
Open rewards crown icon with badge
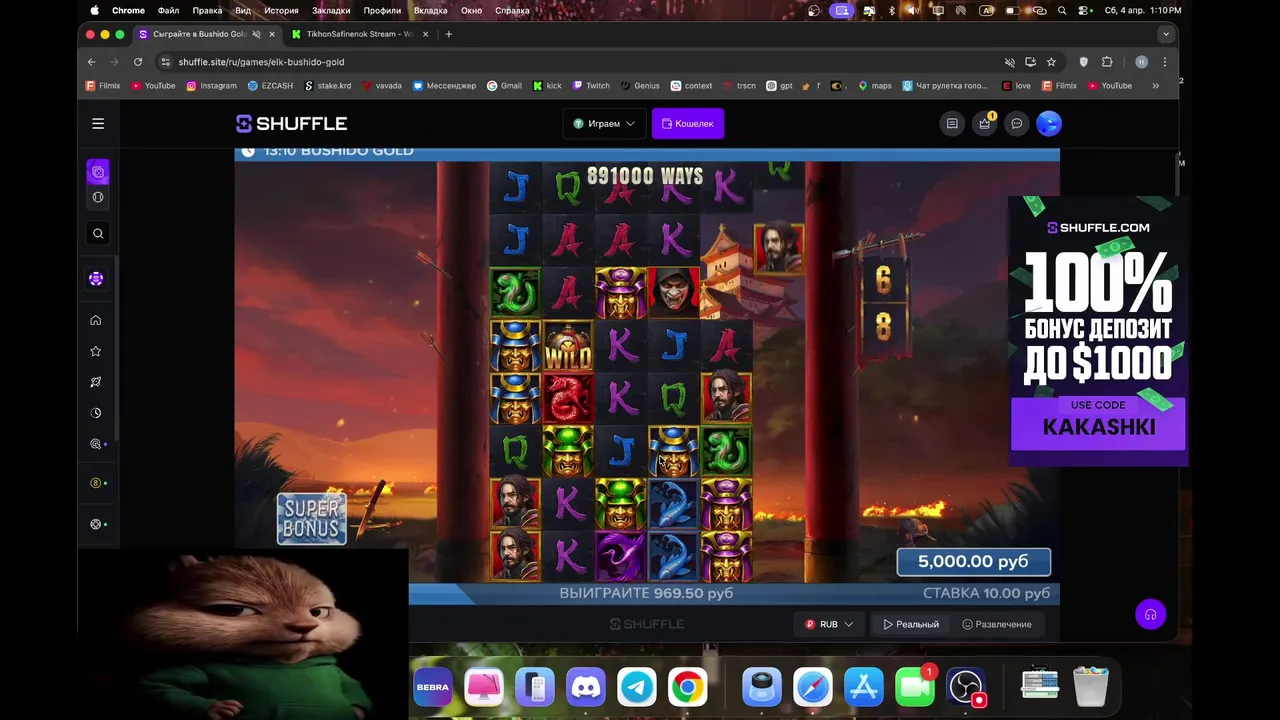click(985, 124)
